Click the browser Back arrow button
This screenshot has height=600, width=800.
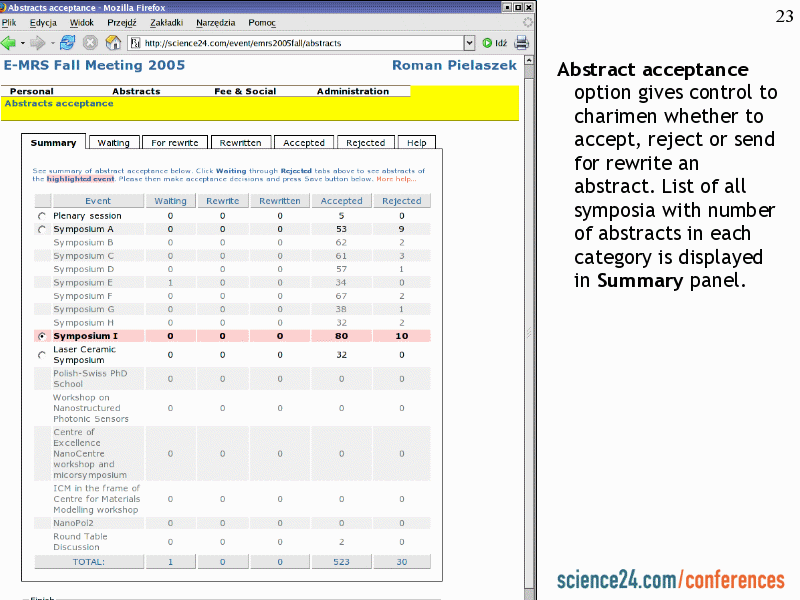click(9, 43)
